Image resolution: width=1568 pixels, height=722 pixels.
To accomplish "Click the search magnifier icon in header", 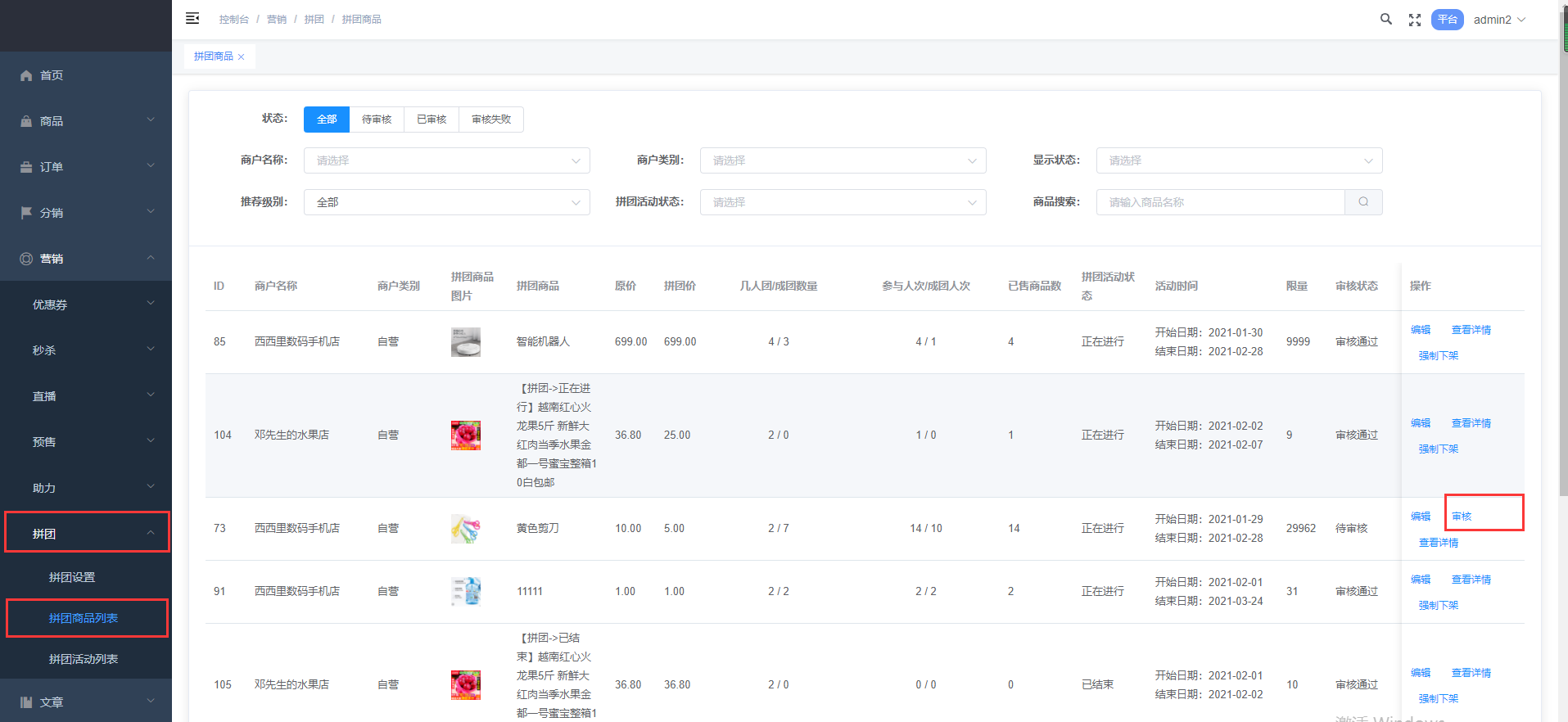I will click(x=1385, y=19).
